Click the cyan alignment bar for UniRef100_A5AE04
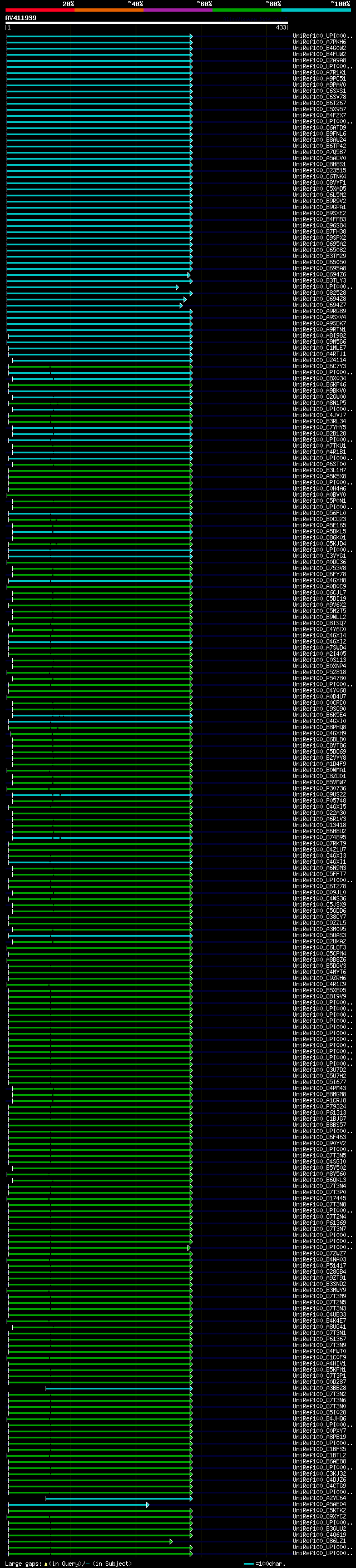Screen dimensions: 356x1568 click(x=78, y=1505)
